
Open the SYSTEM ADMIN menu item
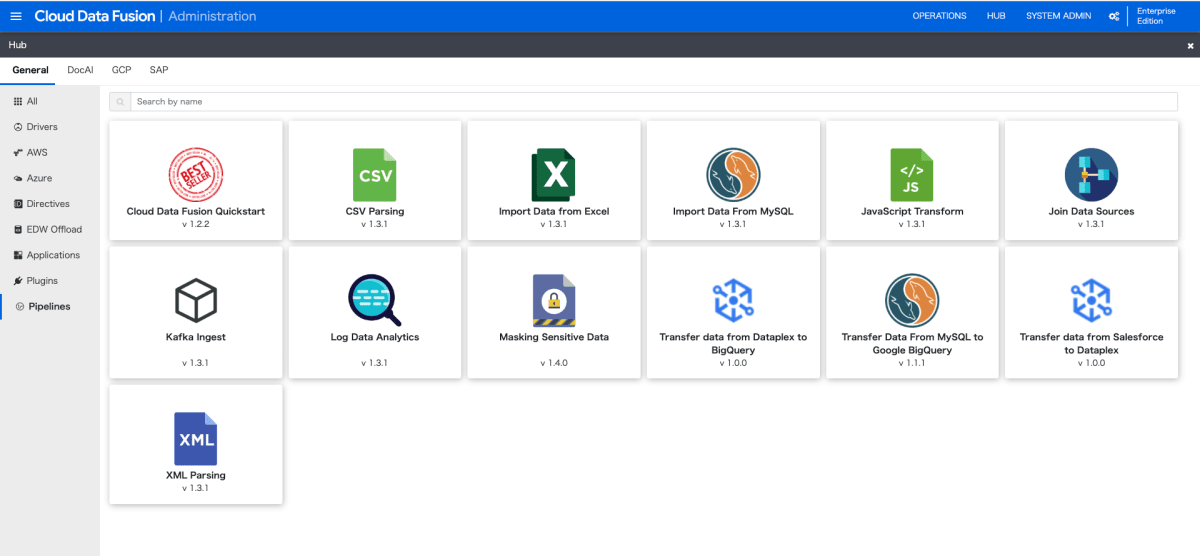pyautogui.click(x=1058, y=16)
